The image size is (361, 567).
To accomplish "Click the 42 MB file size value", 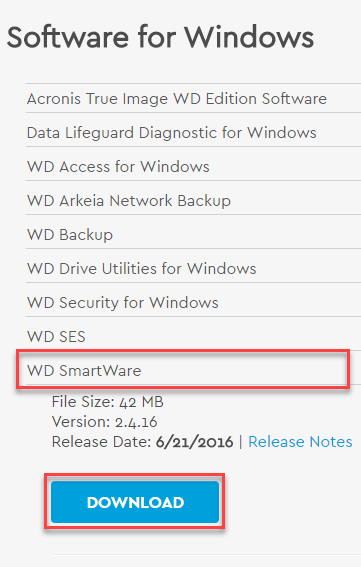I will pos(141,402).
